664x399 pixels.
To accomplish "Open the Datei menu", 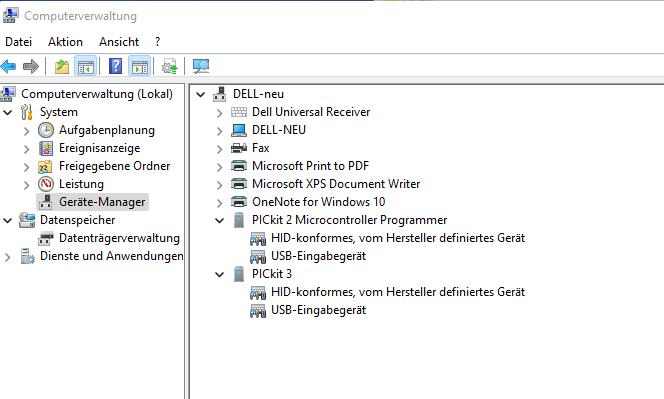I will [19, 42].
